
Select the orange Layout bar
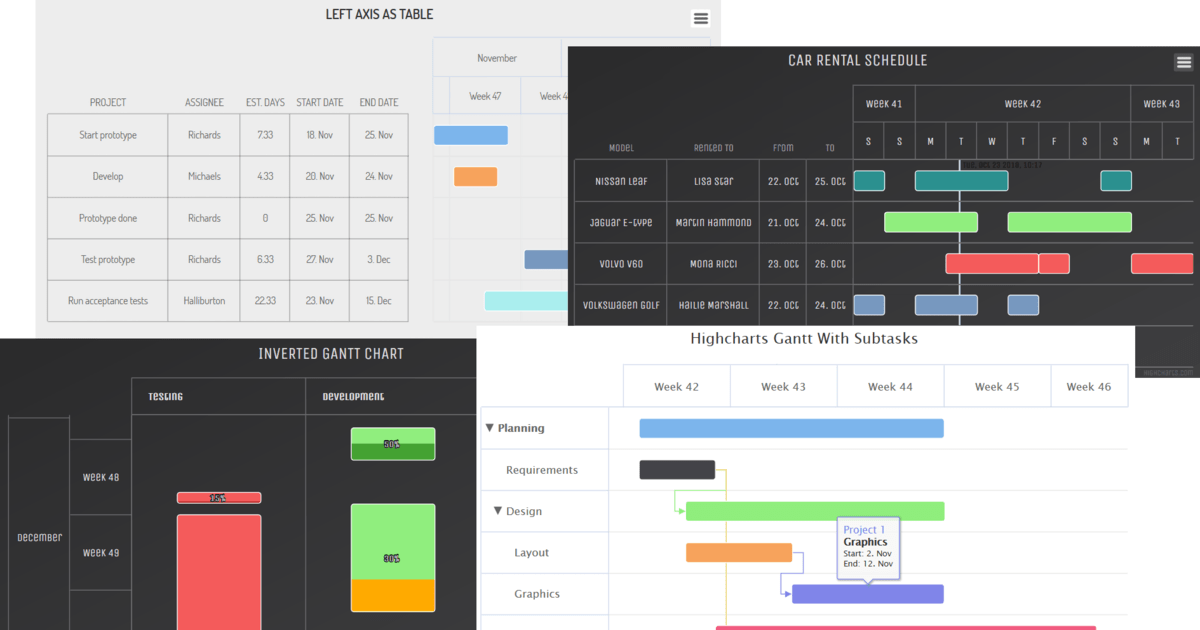[x=739, y=553]
